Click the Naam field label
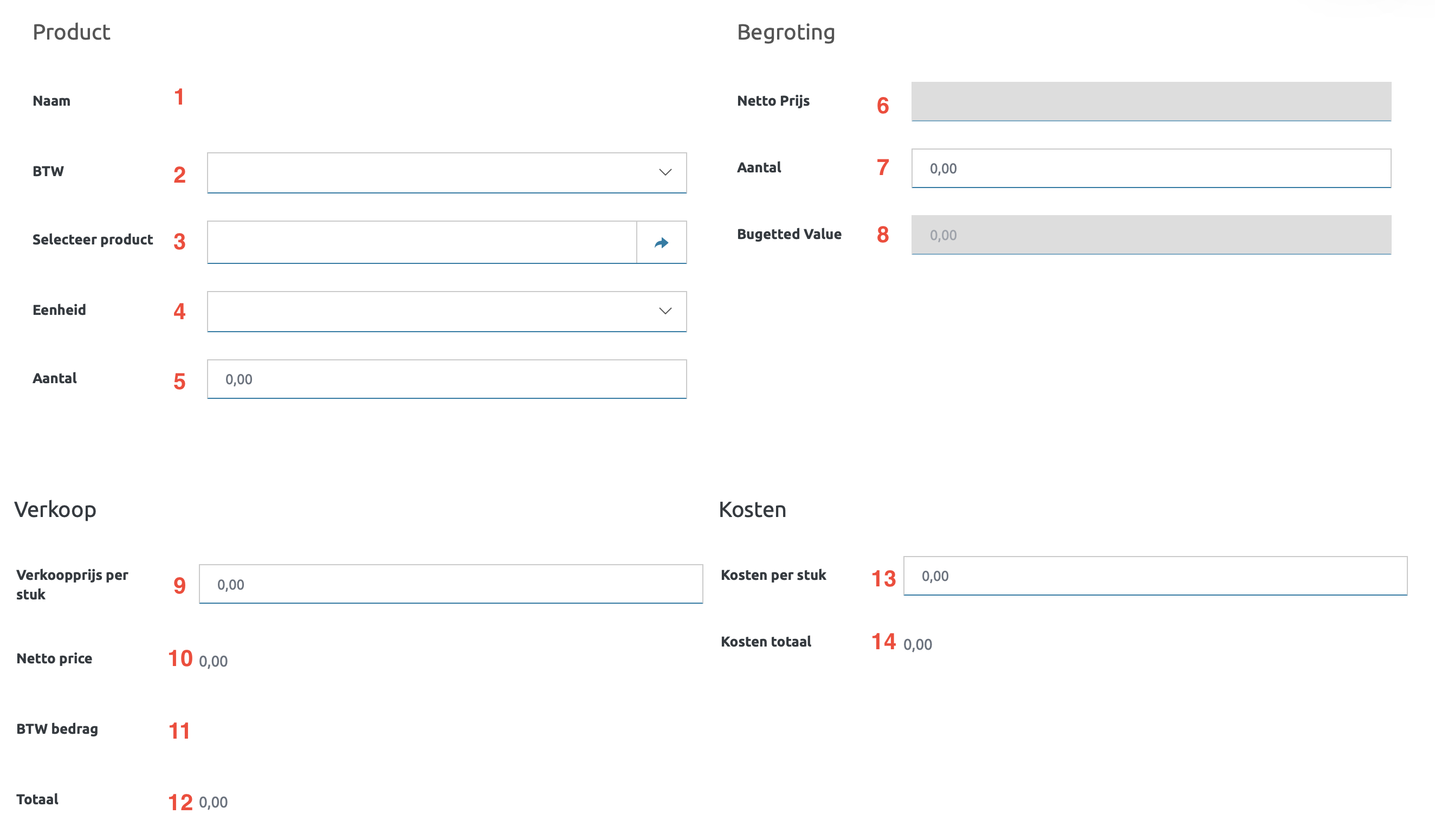The image size is (1435, 840). tap(51, 101)
